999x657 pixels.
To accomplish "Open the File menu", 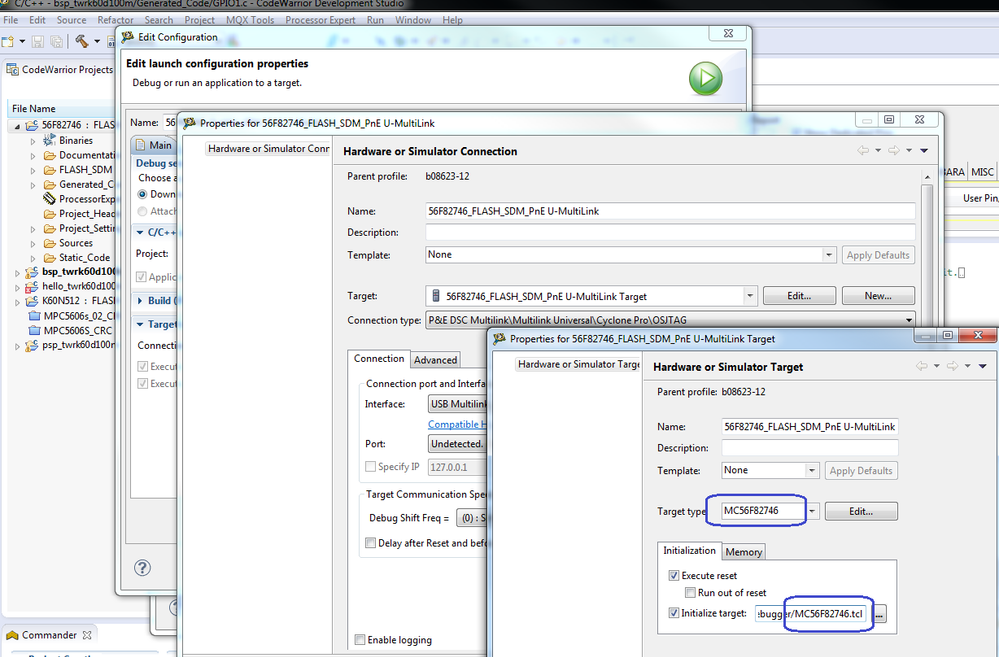I will coord(11,20).
